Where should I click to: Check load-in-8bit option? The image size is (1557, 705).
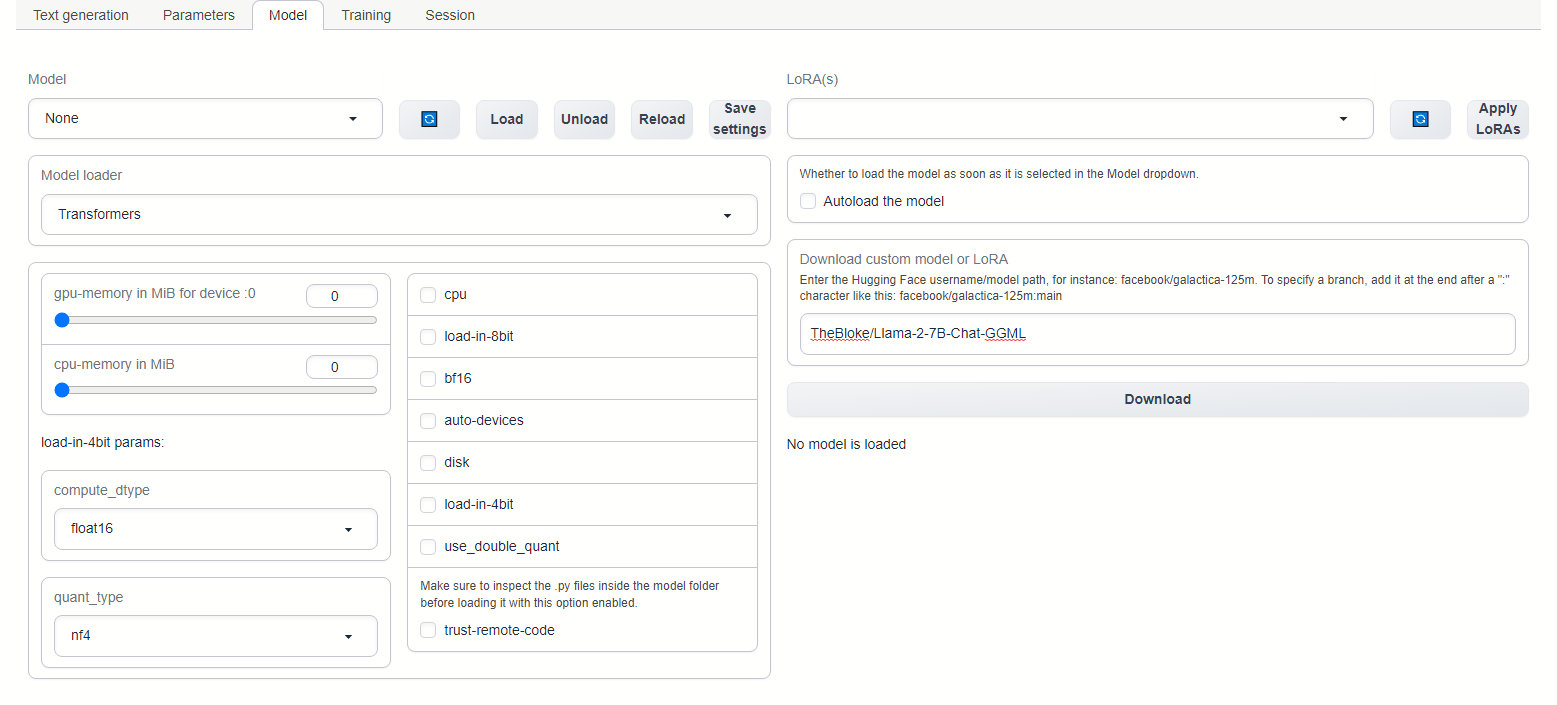click(x=428, y=336)
